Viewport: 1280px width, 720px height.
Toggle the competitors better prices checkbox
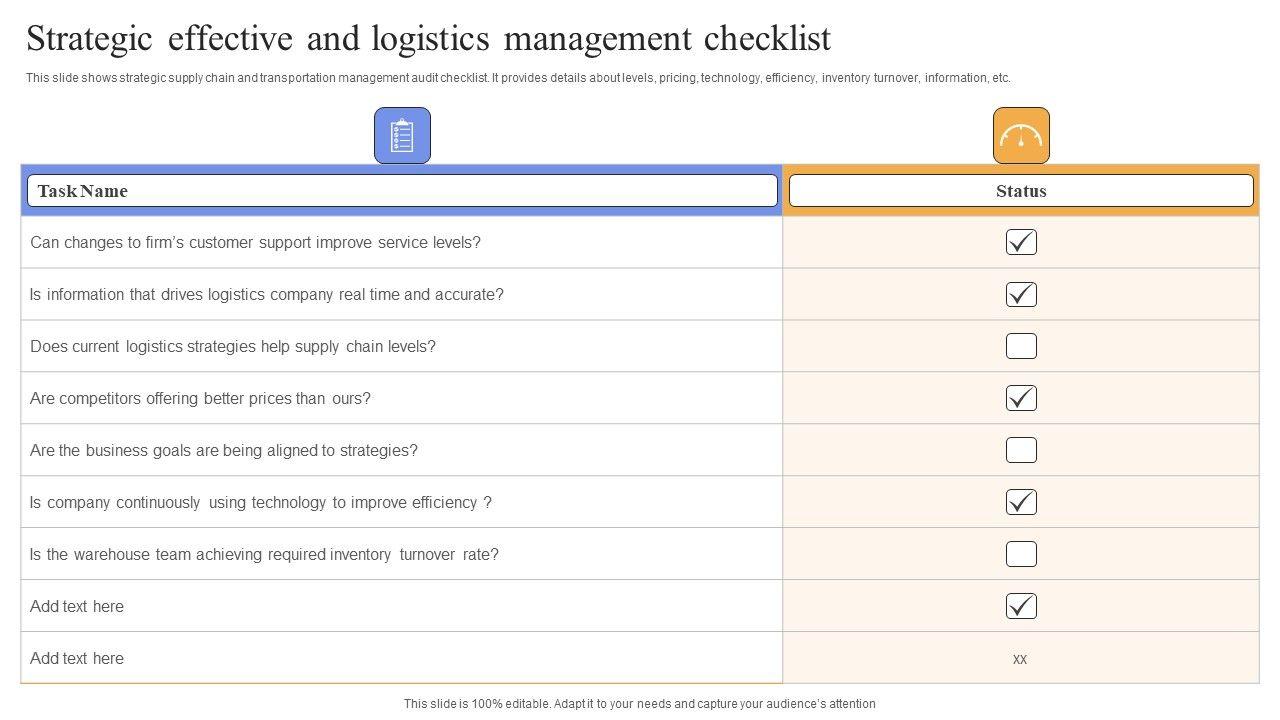pyautogui.click(x=1021, y=398)
